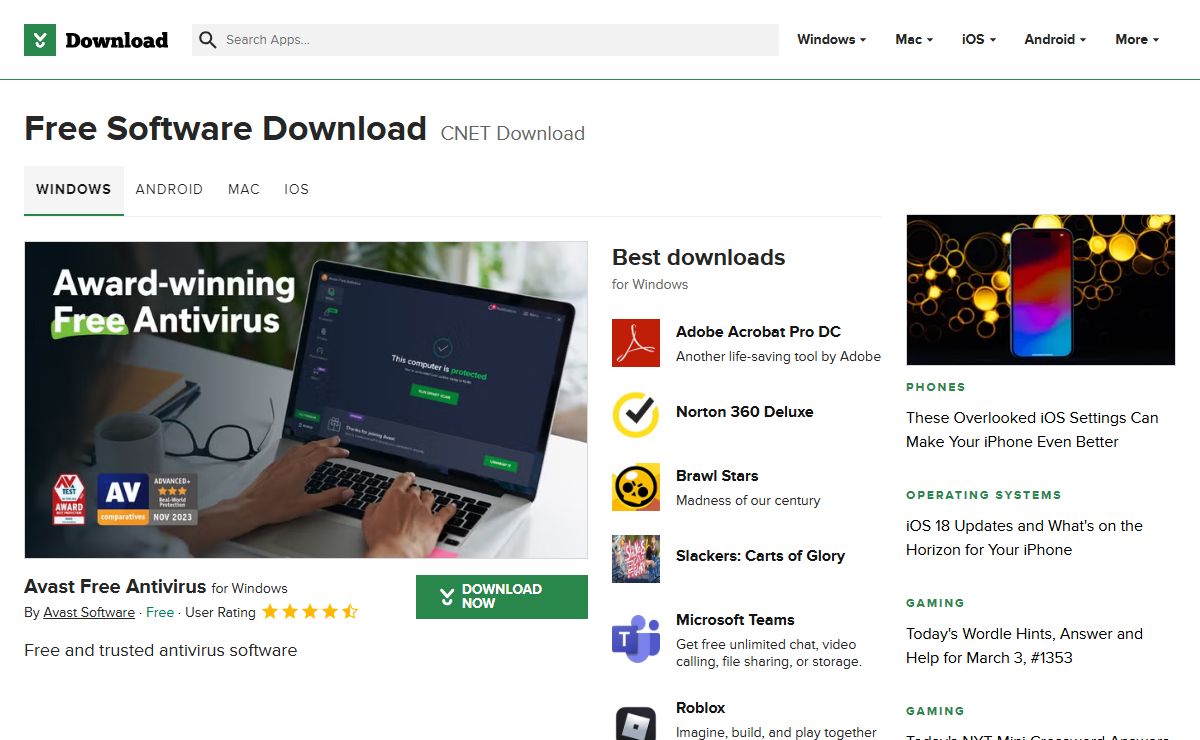Open the Slackers: Carts of Glory icon
The height and width of the screenshot is (740, 1200).
(636, 559)
